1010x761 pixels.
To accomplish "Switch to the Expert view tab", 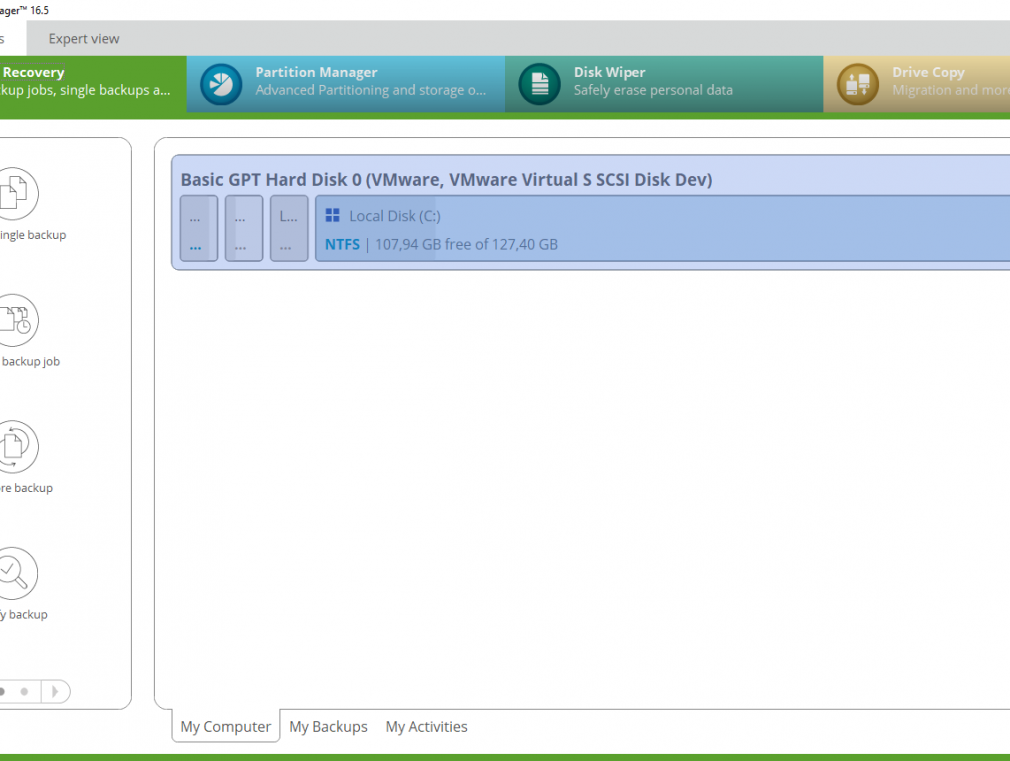I will [x=84, y=39].
